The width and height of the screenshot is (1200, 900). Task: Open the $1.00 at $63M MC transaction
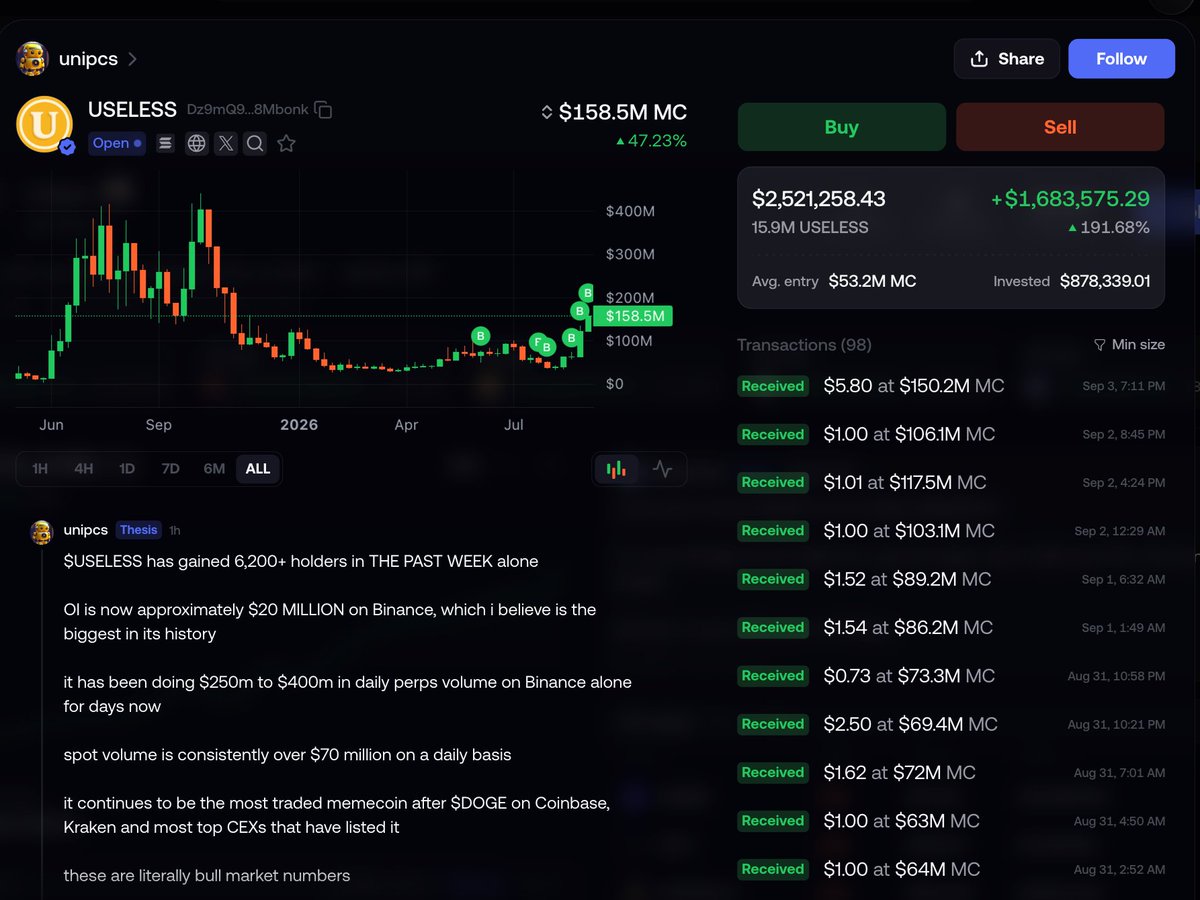[x=951, y=821]
